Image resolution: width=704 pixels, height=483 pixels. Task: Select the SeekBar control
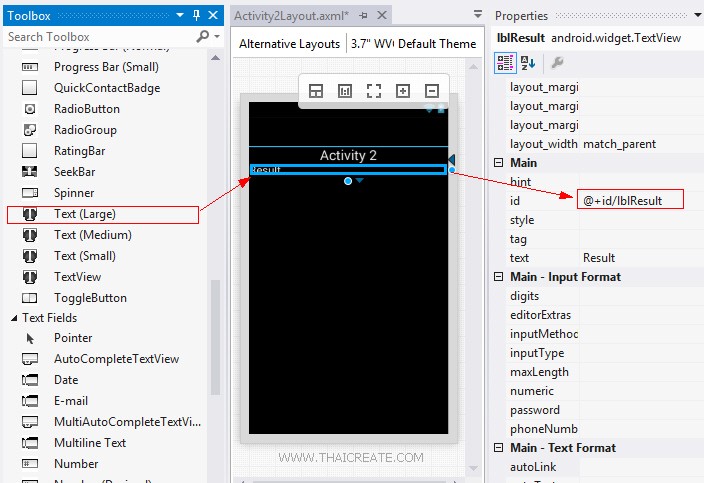(75, 172)
